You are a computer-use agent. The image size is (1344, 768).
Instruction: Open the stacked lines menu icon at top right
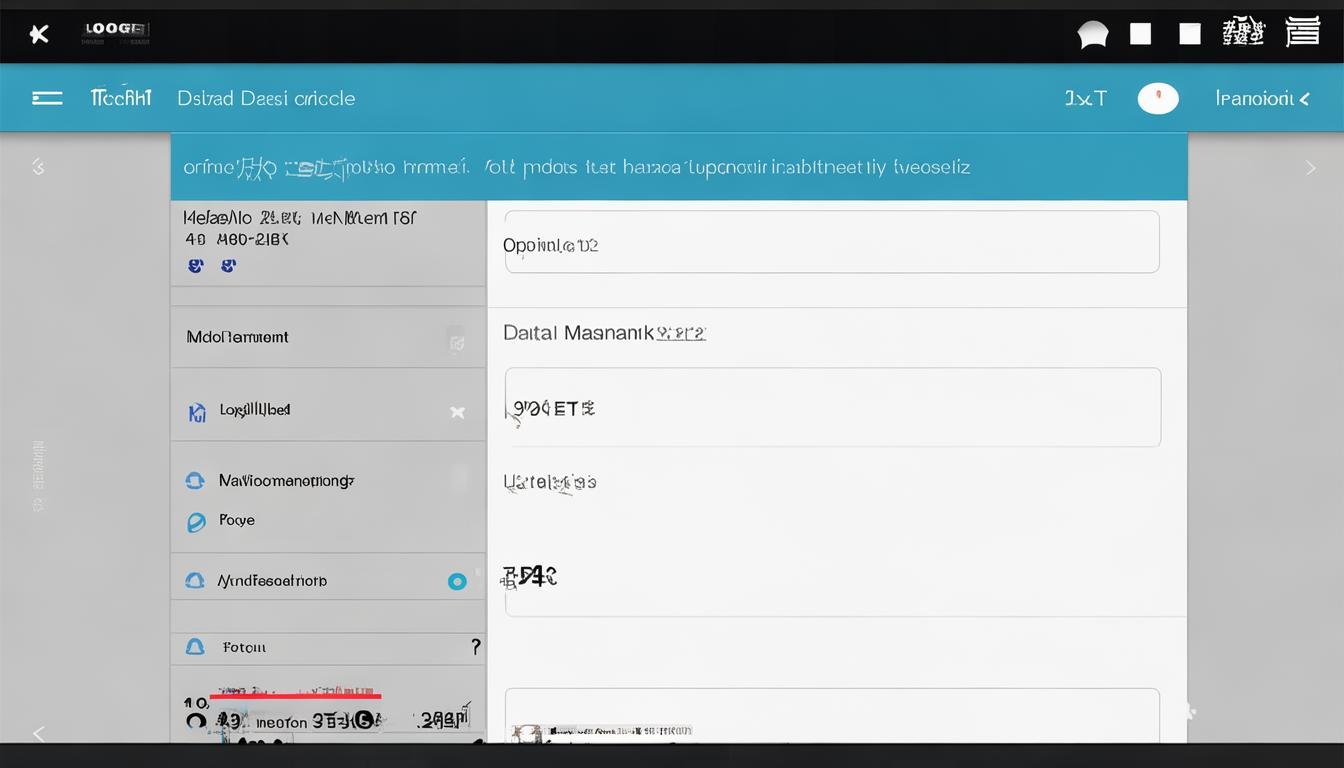point(1302,32)
